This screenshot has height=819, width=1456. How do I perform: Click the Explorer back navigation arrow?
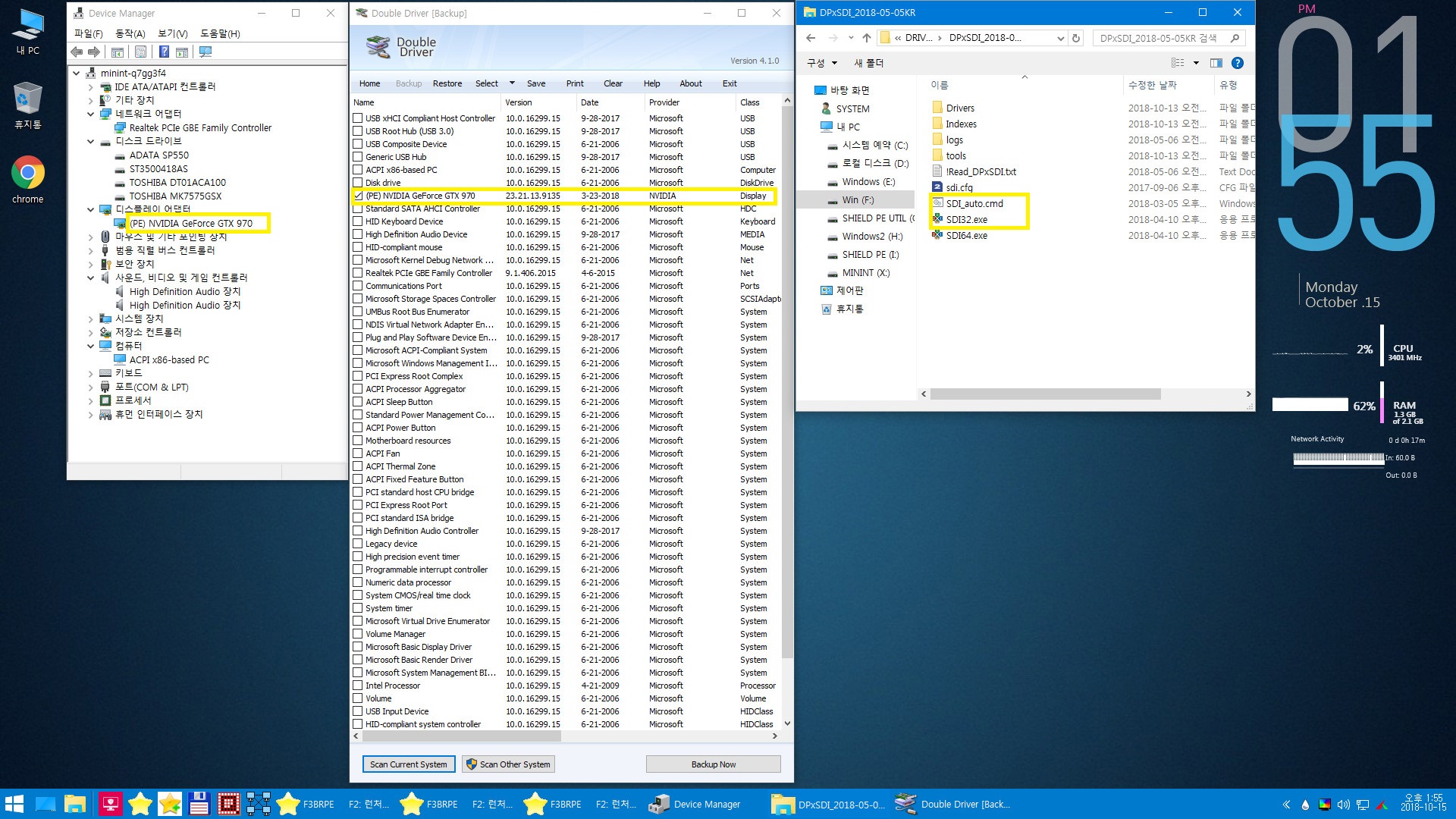click(811, 38)
